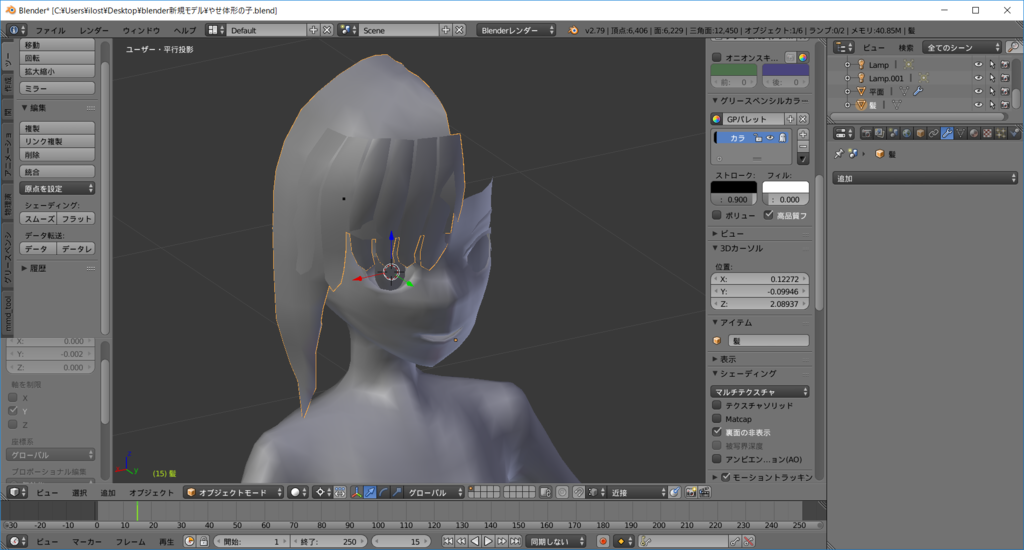This screenshot has width=1024, height=550.
Task: Open the オブジェクト menu in 3D view header
Action: 152,493
